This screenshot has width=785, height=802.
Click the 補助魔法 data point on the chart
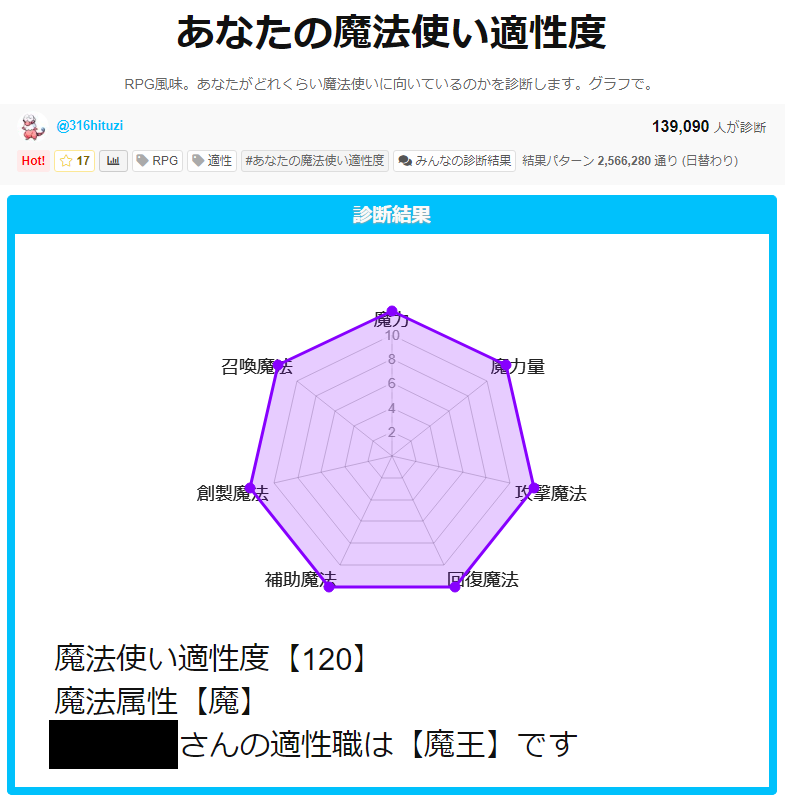[x=329, y=586]
